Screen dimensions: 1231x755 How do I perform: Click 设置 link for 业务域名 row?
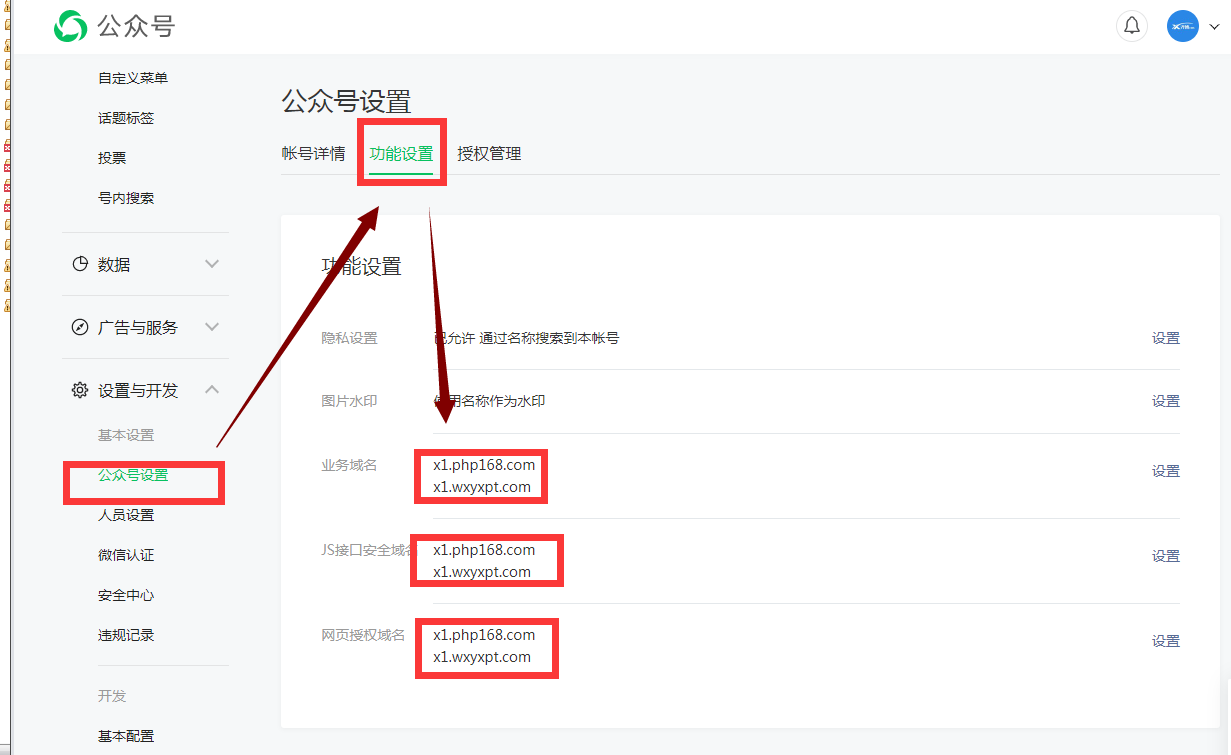coord(1165,471)
